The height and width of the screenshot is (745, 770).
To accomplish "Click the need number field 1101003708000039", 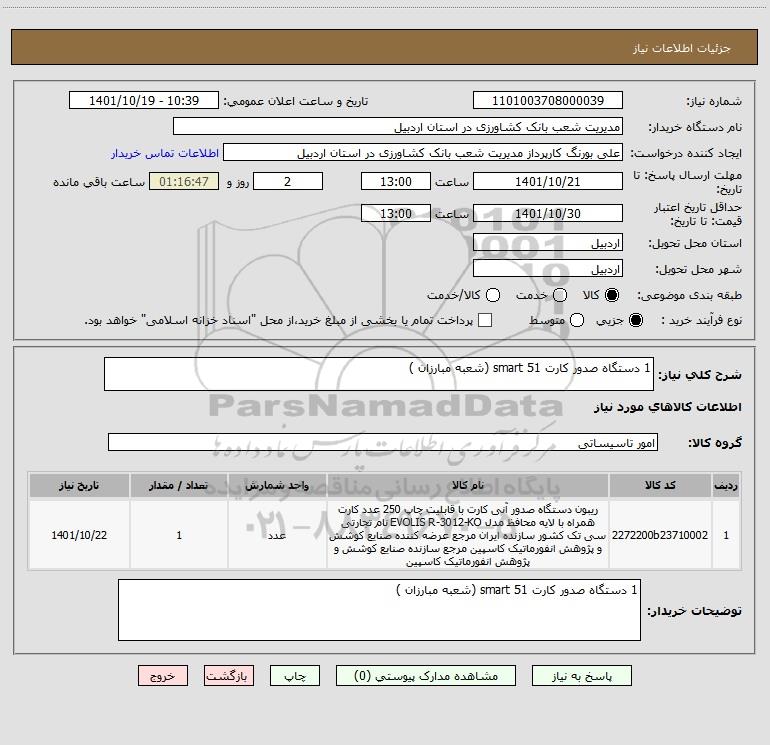I will (548, 100).
